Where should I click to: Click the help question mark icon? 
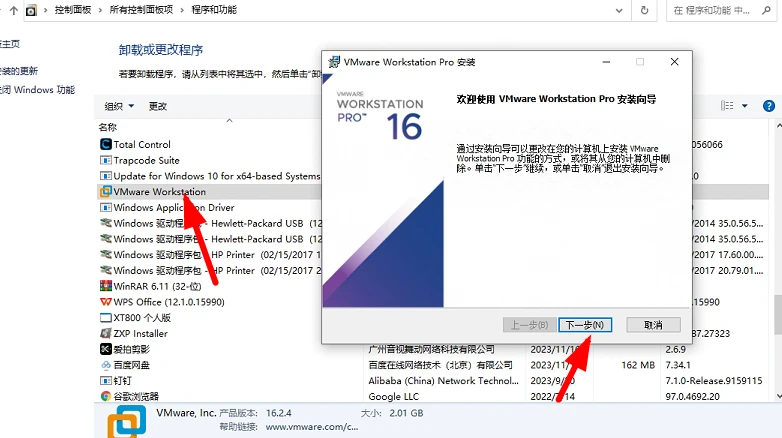point(769,106)
